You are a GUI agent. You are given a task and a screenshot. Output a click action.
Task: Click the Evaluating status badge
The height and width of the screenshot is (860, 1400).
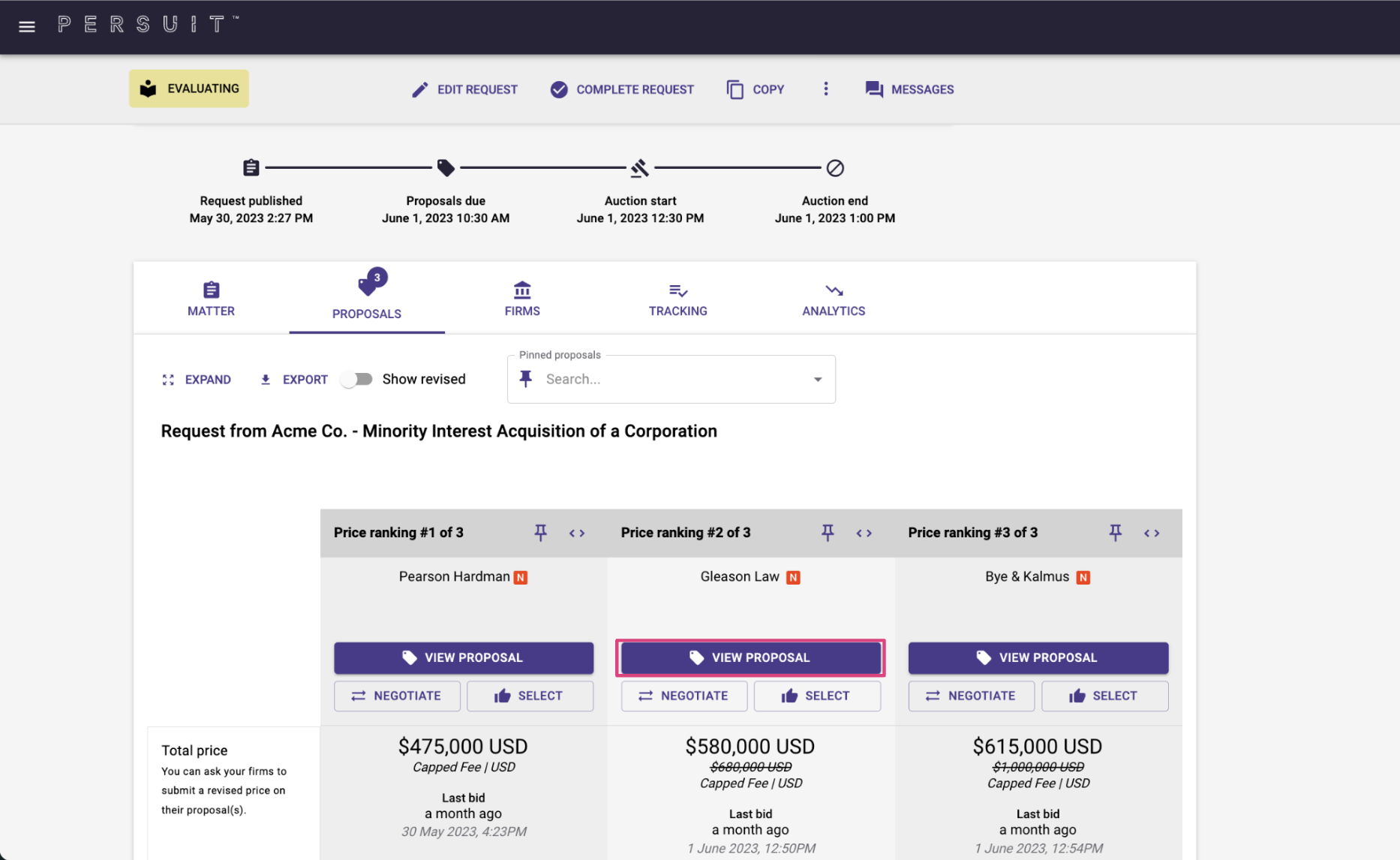(x=189, y=89)
